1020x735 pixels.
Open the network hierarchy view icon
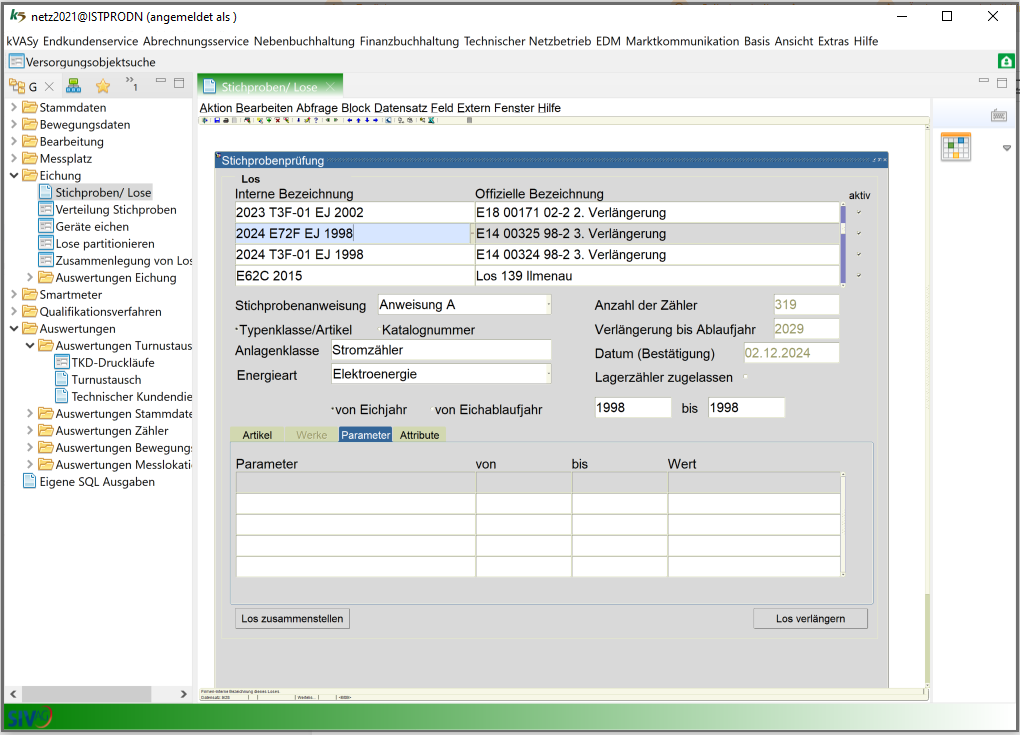[x=73, y=86]
